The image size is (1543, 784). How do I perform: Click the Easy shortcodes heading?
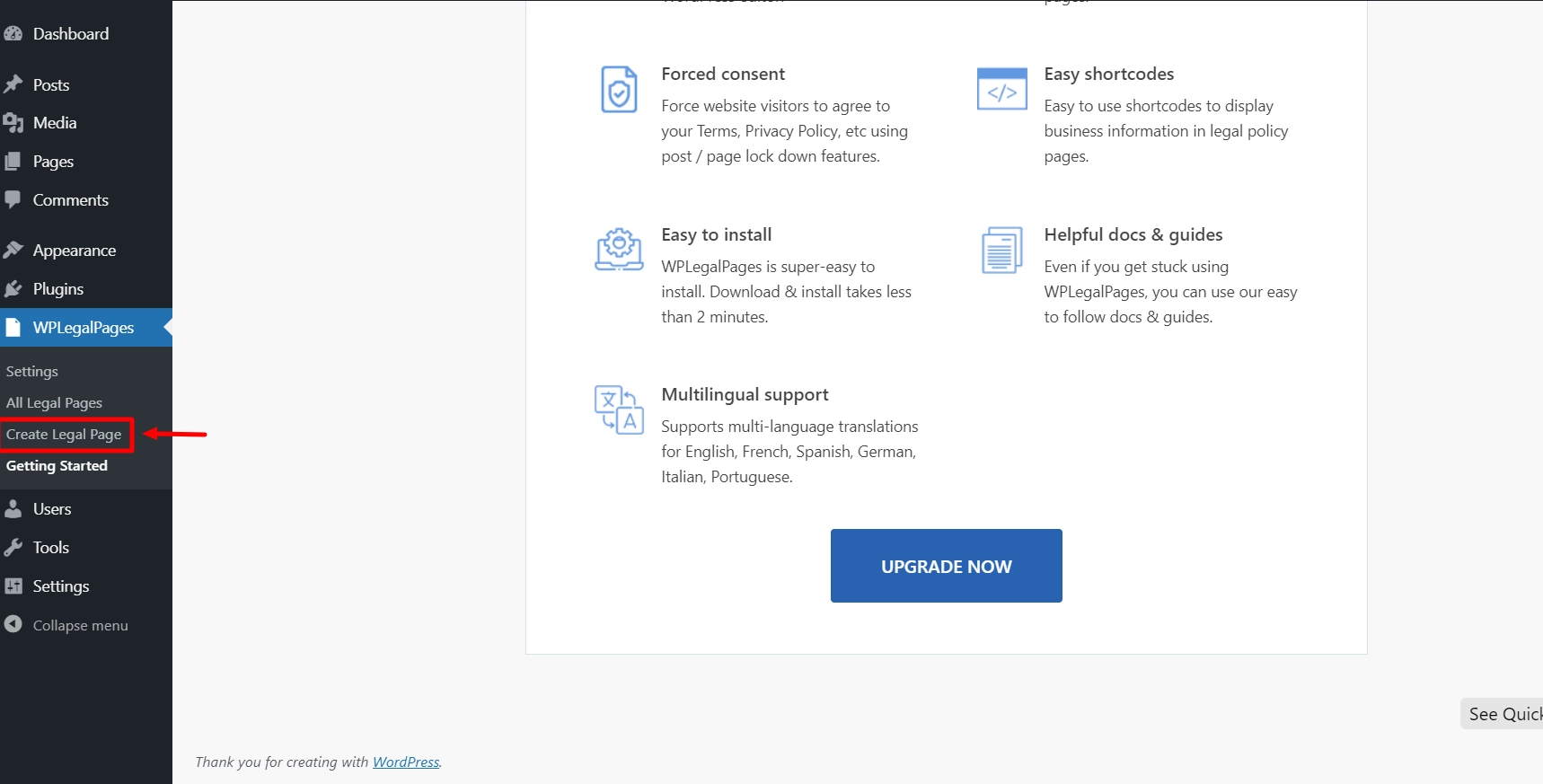(1109, 74)
